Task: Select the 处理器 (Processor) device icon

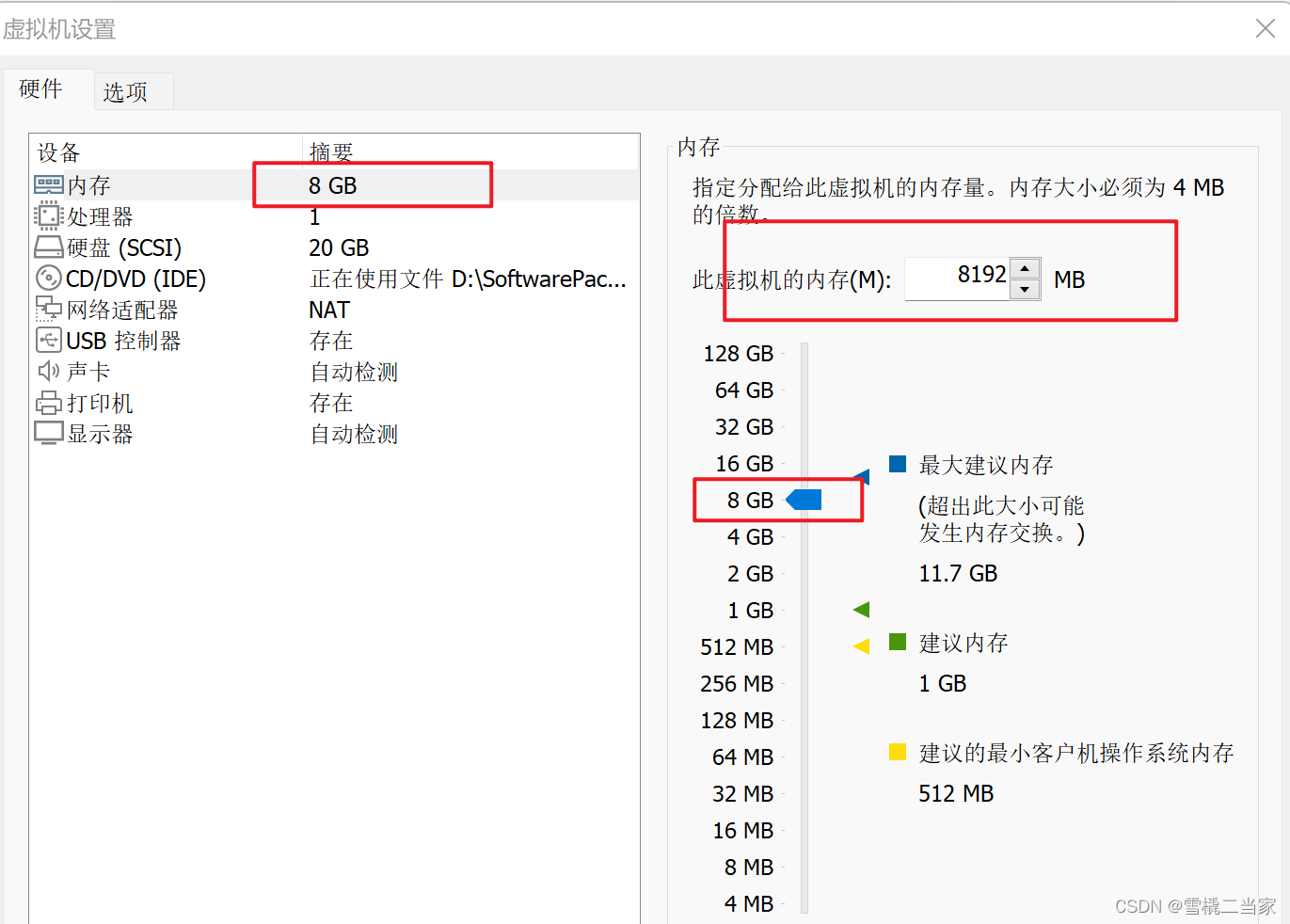Action: 47,215
